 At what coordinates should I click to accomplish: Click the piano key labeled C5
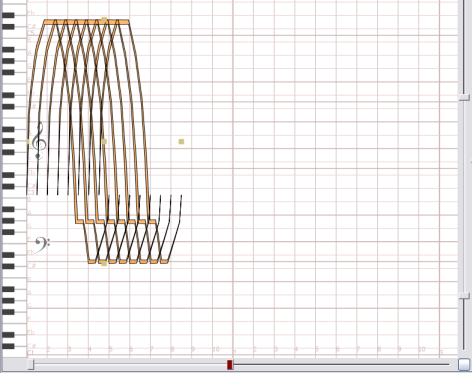pos(13,34)
